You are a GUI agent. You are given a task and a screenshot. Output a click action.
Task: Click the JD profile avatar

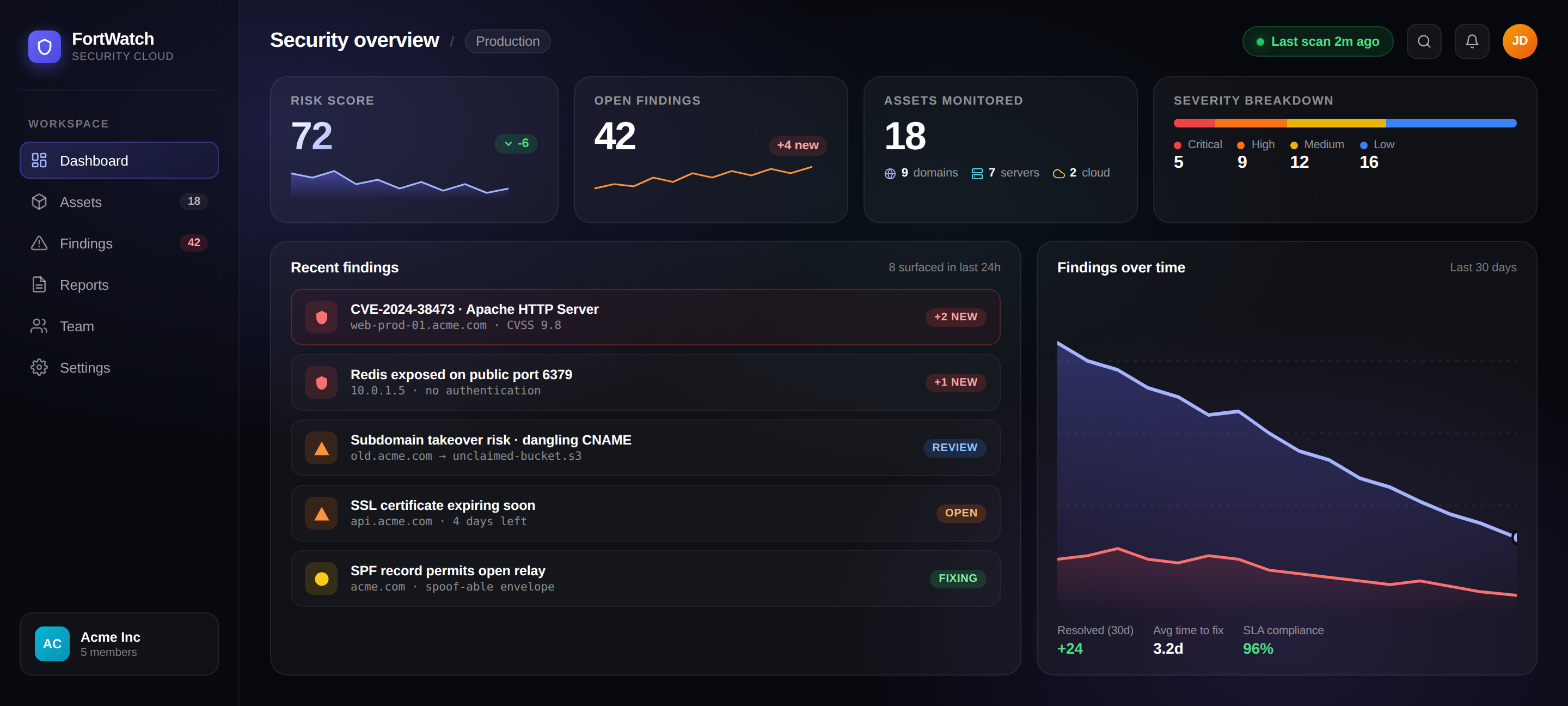1520,41
